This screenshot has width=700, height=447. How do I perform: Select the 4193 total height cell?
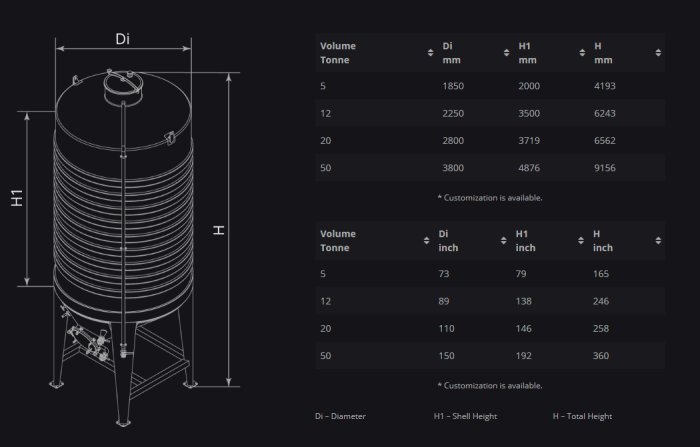point(605,86)
